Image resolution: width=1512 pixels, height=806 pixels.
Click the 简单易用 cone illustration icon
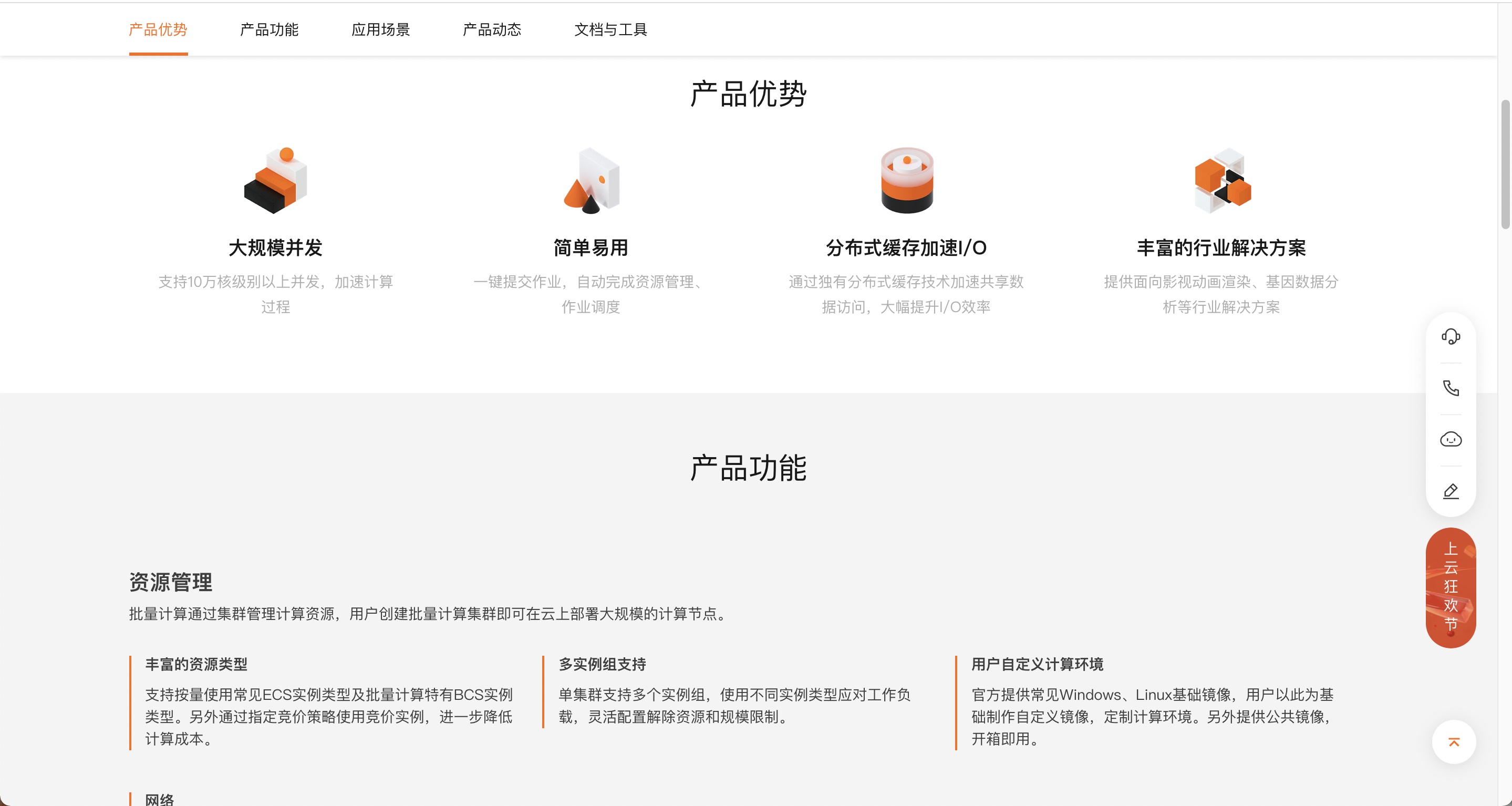(591, 180)
